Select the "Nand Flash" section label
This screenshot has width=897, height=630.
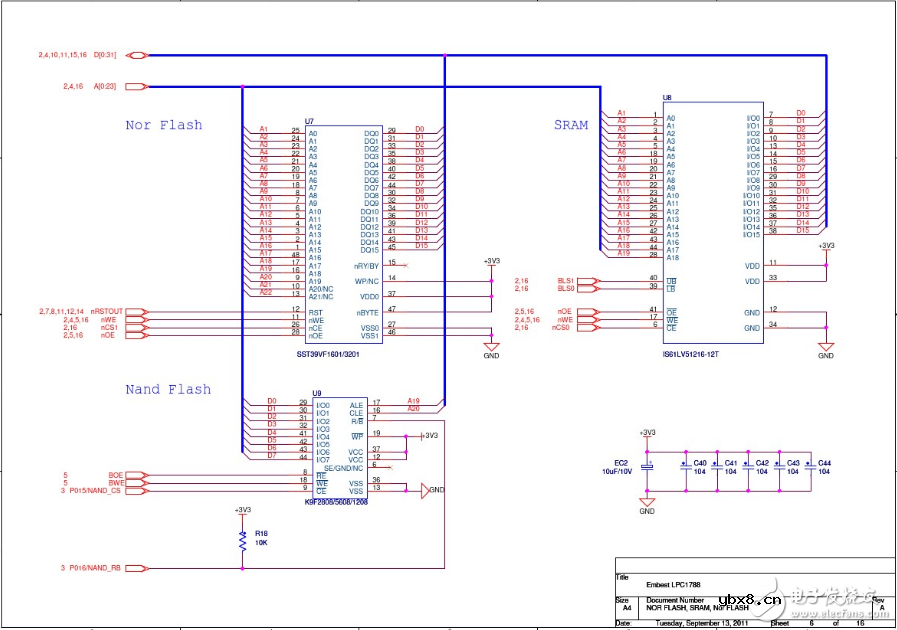click(168, 389)
